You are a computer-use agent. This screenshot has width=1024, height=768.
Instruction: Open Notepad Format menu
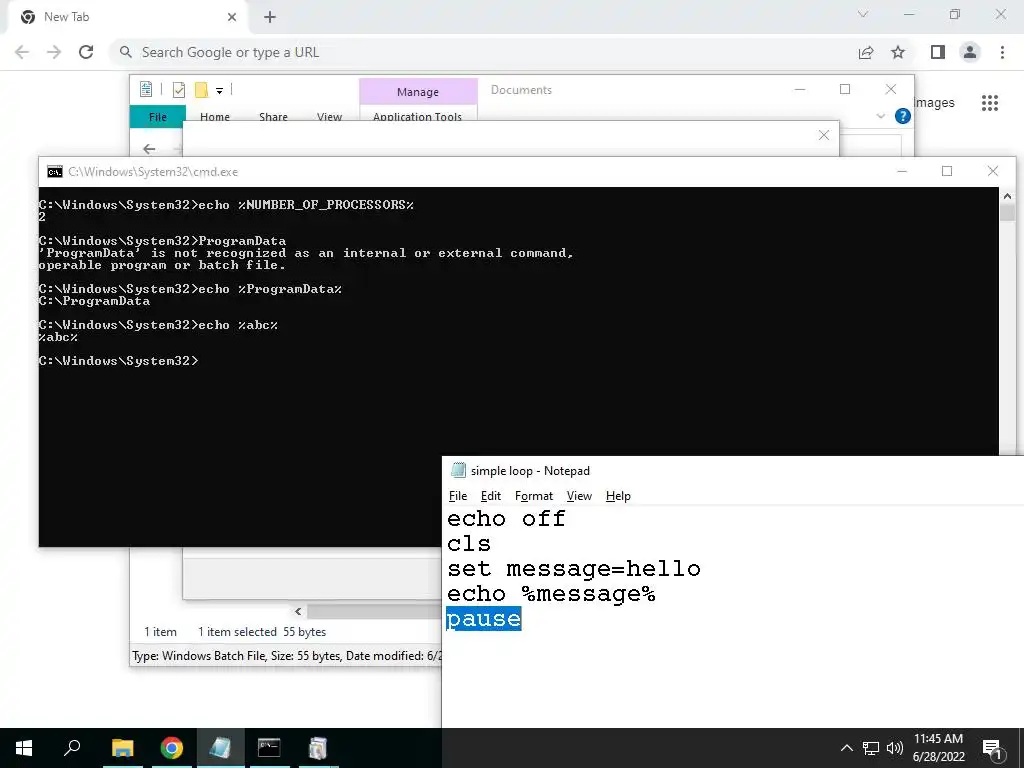534,496
